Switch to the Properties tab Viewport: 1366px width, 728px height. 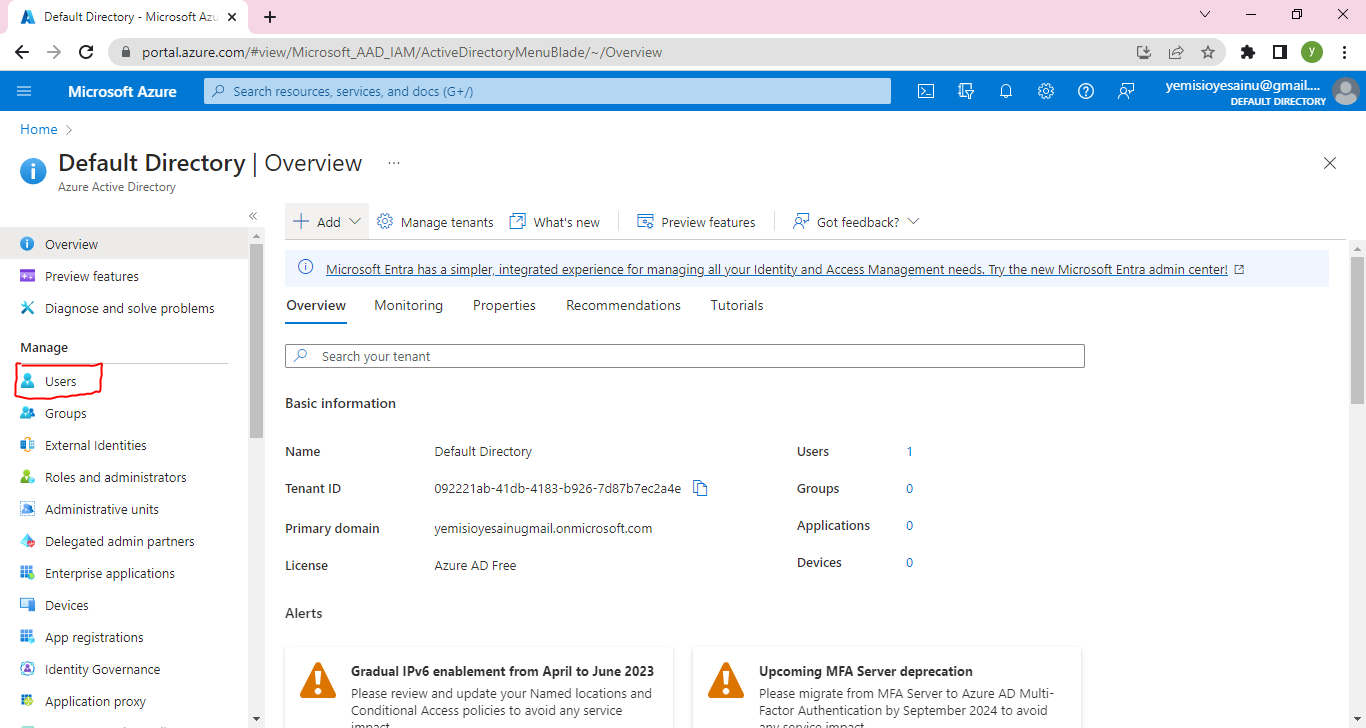(504, 306)
